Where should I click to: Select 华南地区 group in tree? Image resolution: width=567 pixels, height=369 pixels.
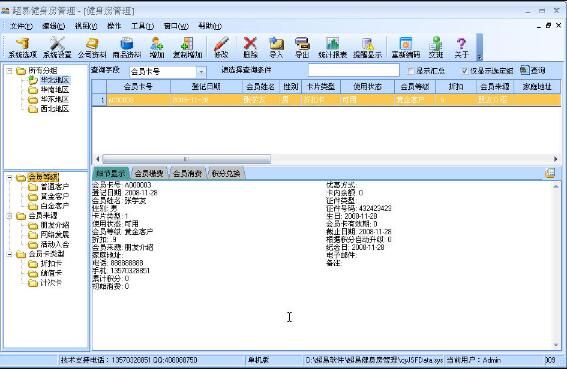pos(55,89)
